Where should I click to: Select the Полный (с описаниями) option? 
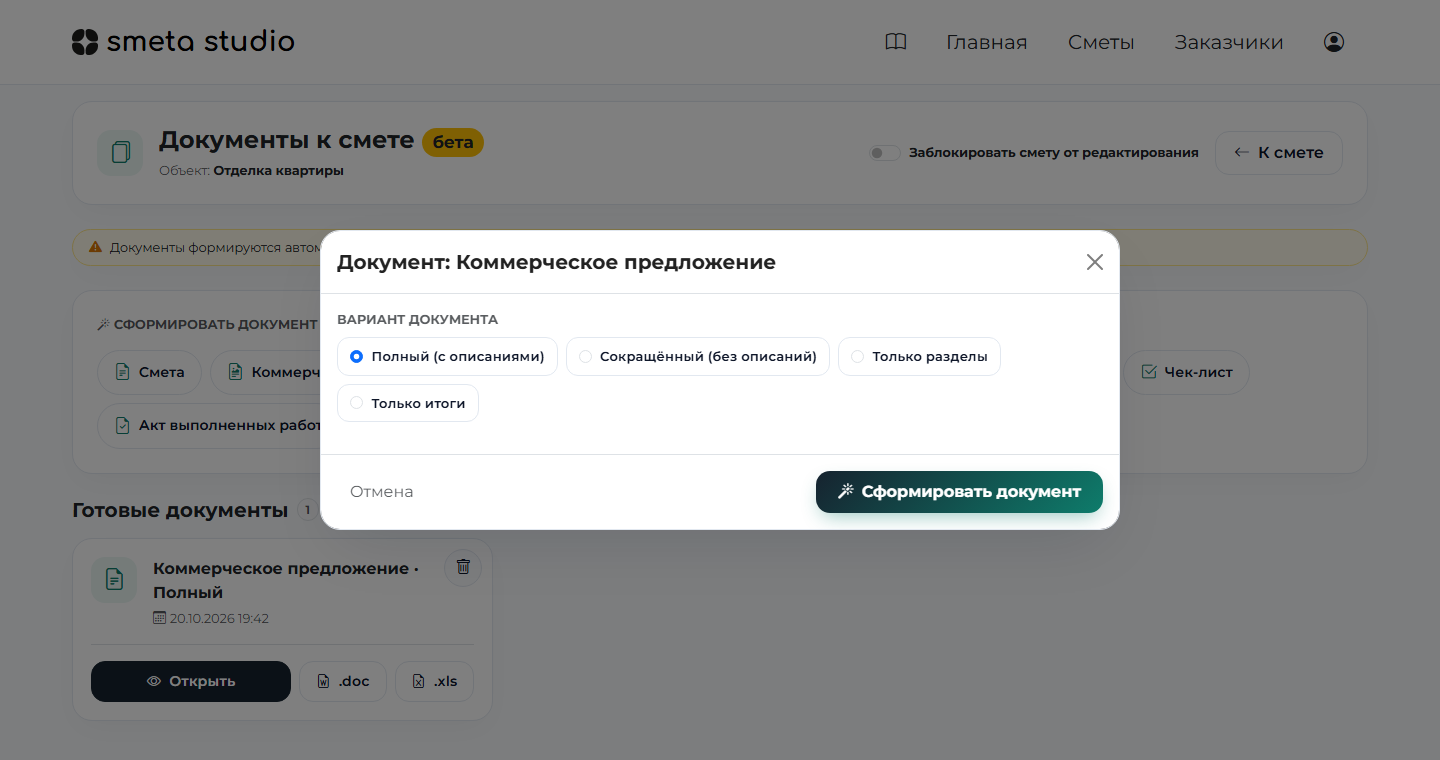click(x=447, y=356)
